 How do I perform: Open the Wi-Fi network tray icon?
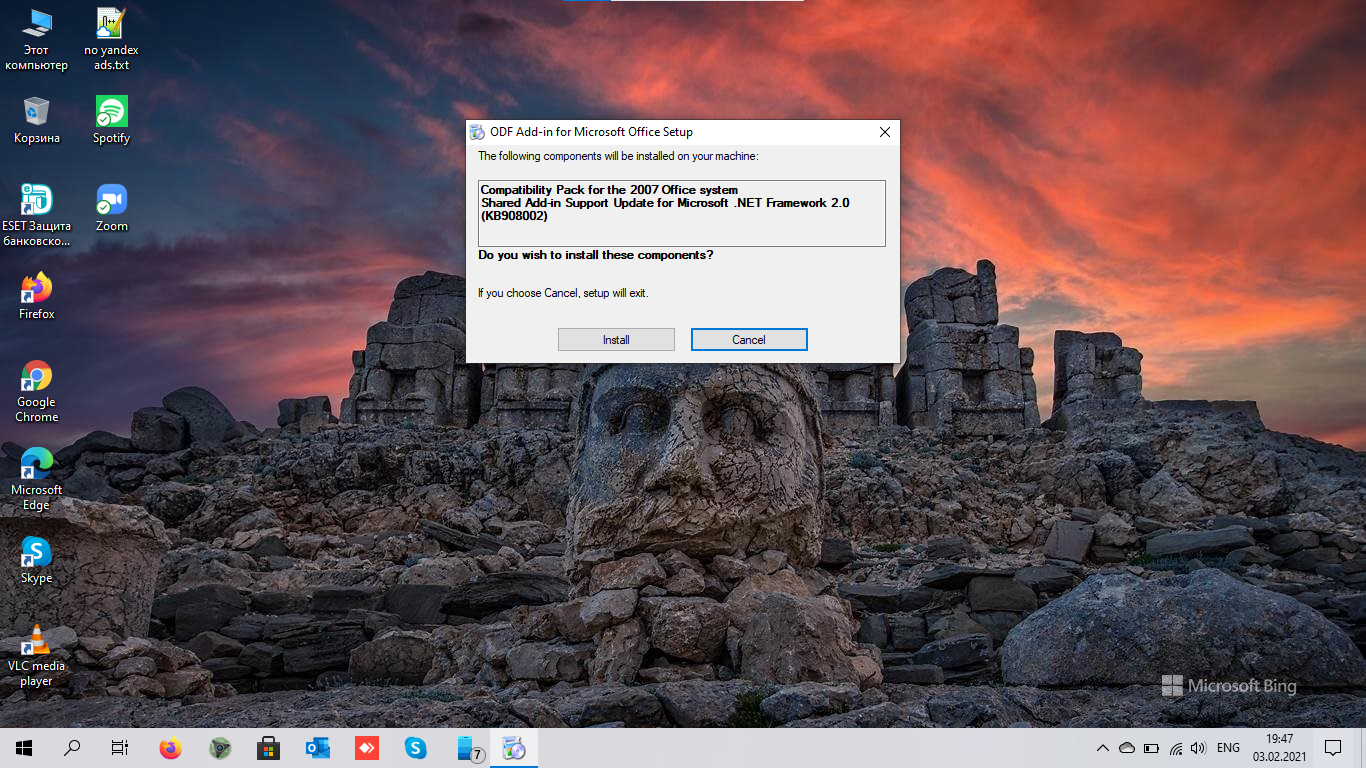tap(1175, 748)
